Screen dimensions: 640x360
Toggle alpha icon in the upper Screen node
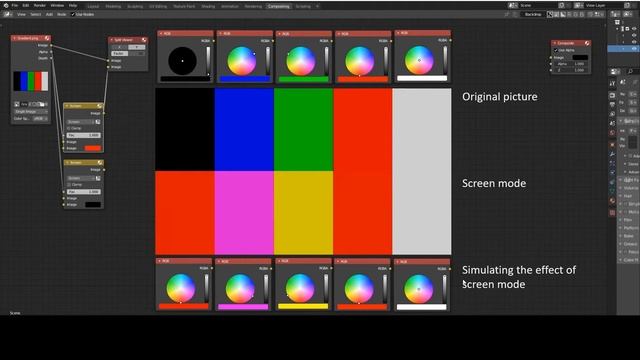tap(98, 122)
